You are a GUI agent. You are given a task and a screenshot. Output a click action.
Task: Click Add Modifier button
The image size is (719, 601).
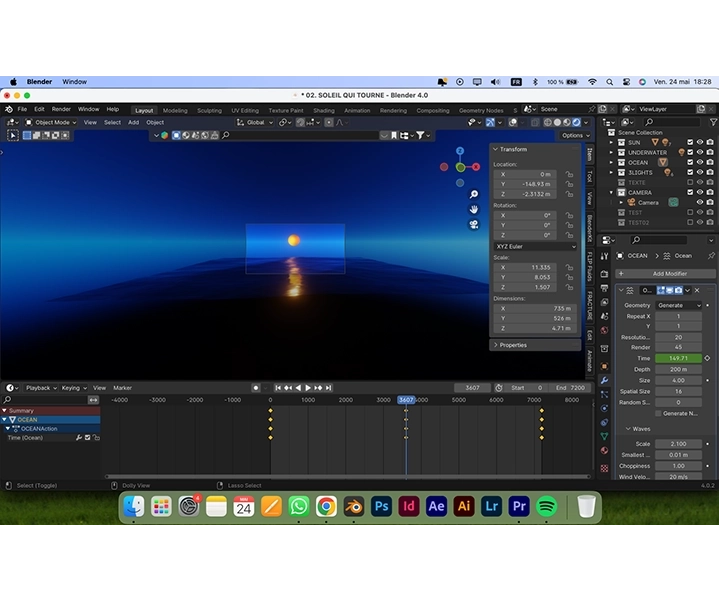point(665,274)
